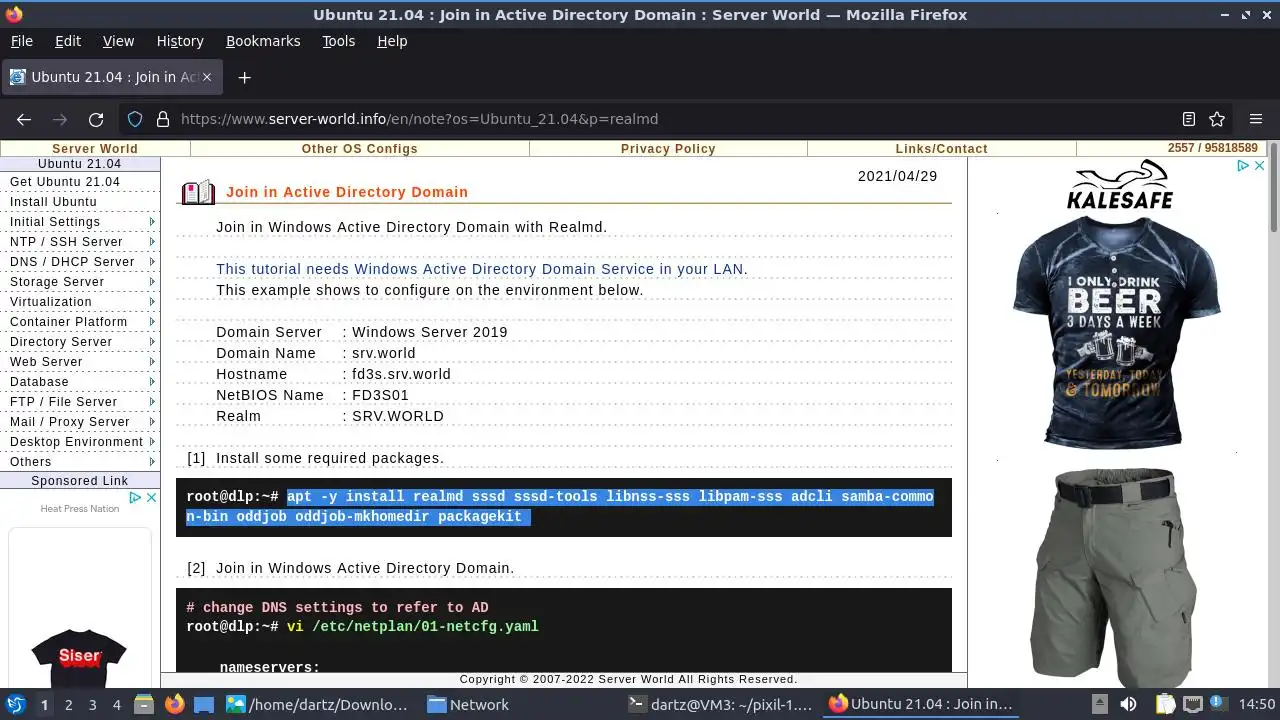Open the Edit menu
1280x720 pixels.
point(68,41)
